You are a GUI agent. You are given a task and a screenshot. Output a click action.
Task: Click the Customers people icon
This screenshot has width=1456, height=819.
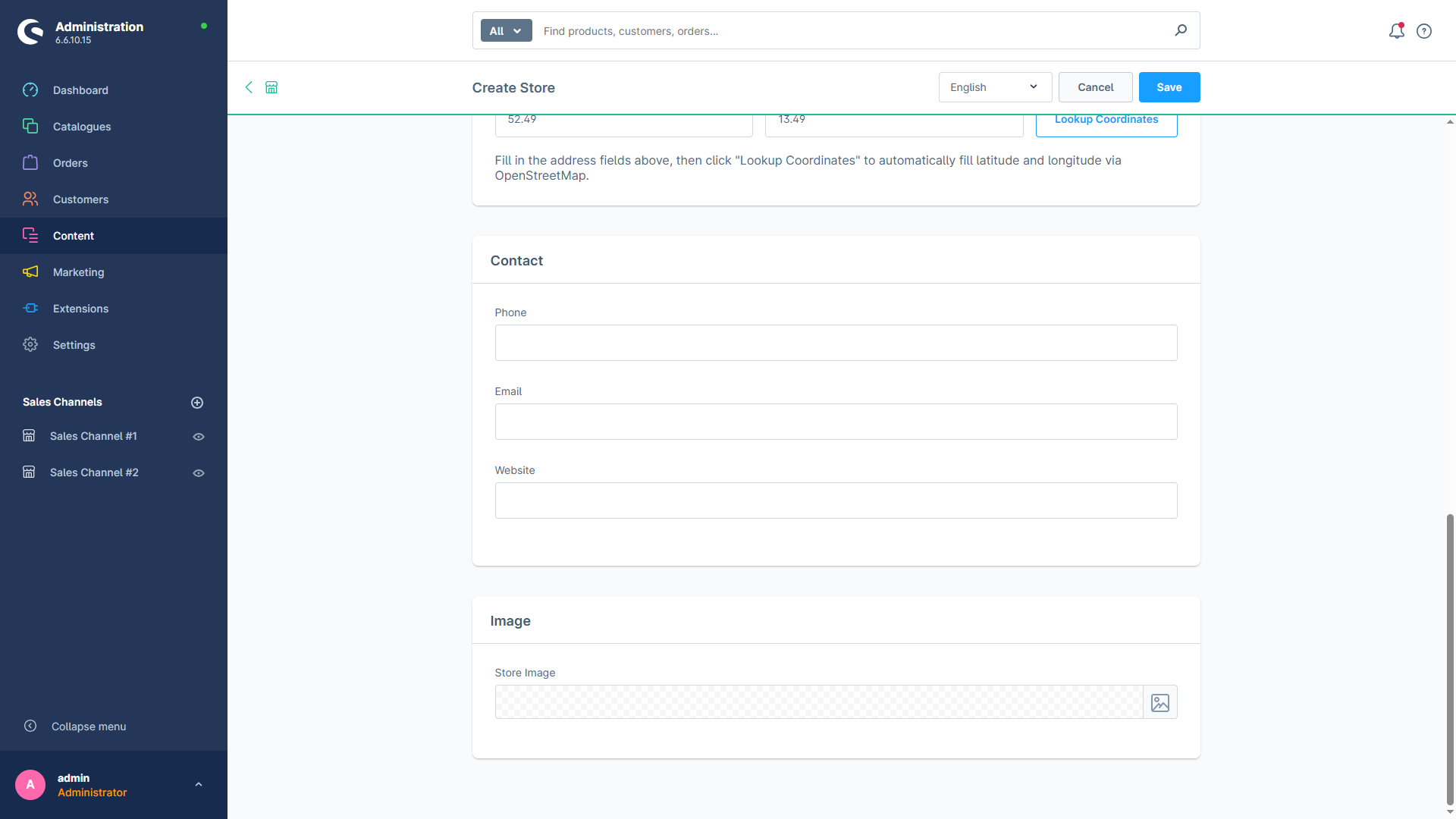click(30, 199)
